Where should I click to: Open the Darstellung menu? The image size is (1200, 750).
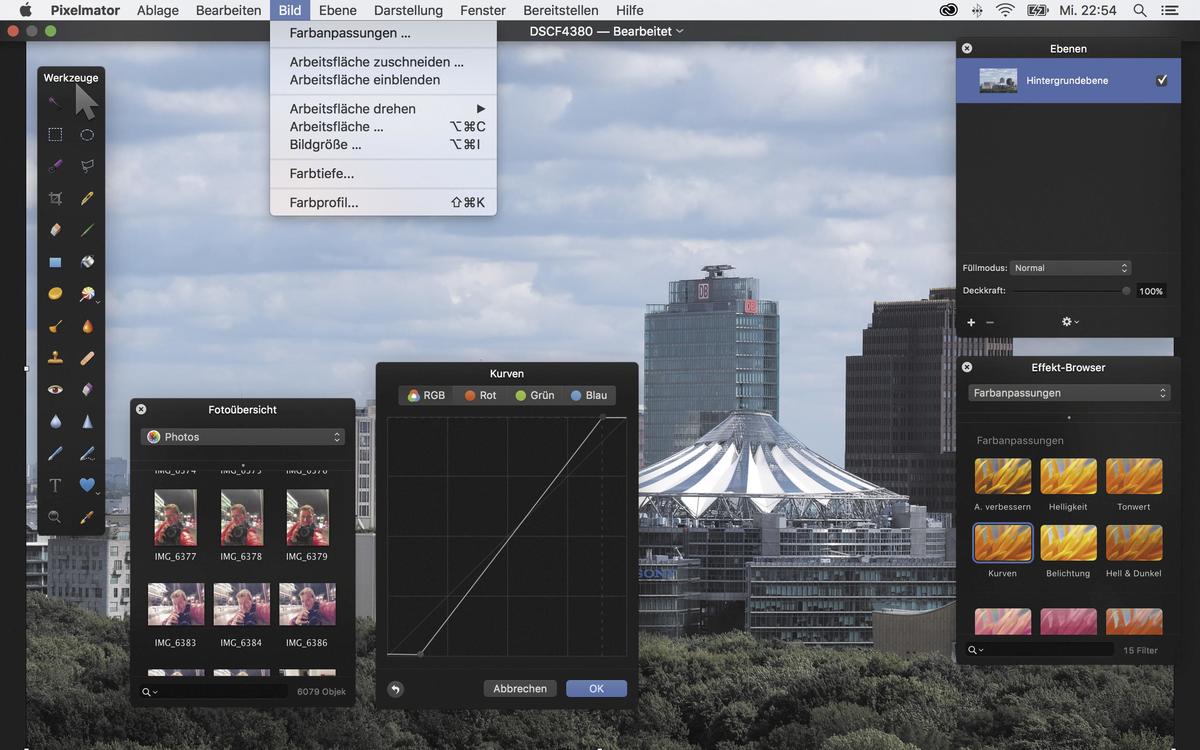(408, 10)
